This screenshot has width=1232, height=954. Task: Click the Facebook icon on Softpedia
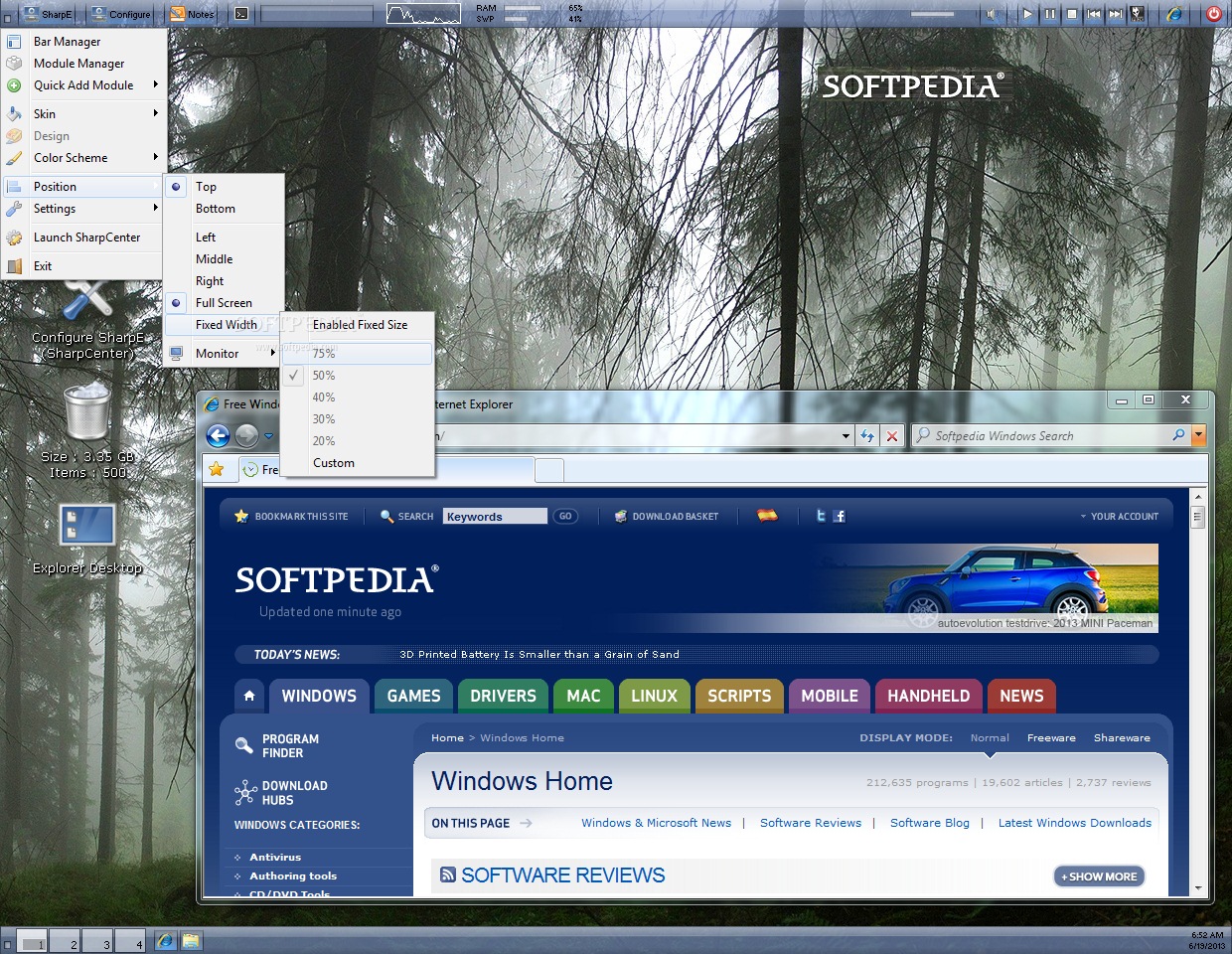tap(840, 516)
